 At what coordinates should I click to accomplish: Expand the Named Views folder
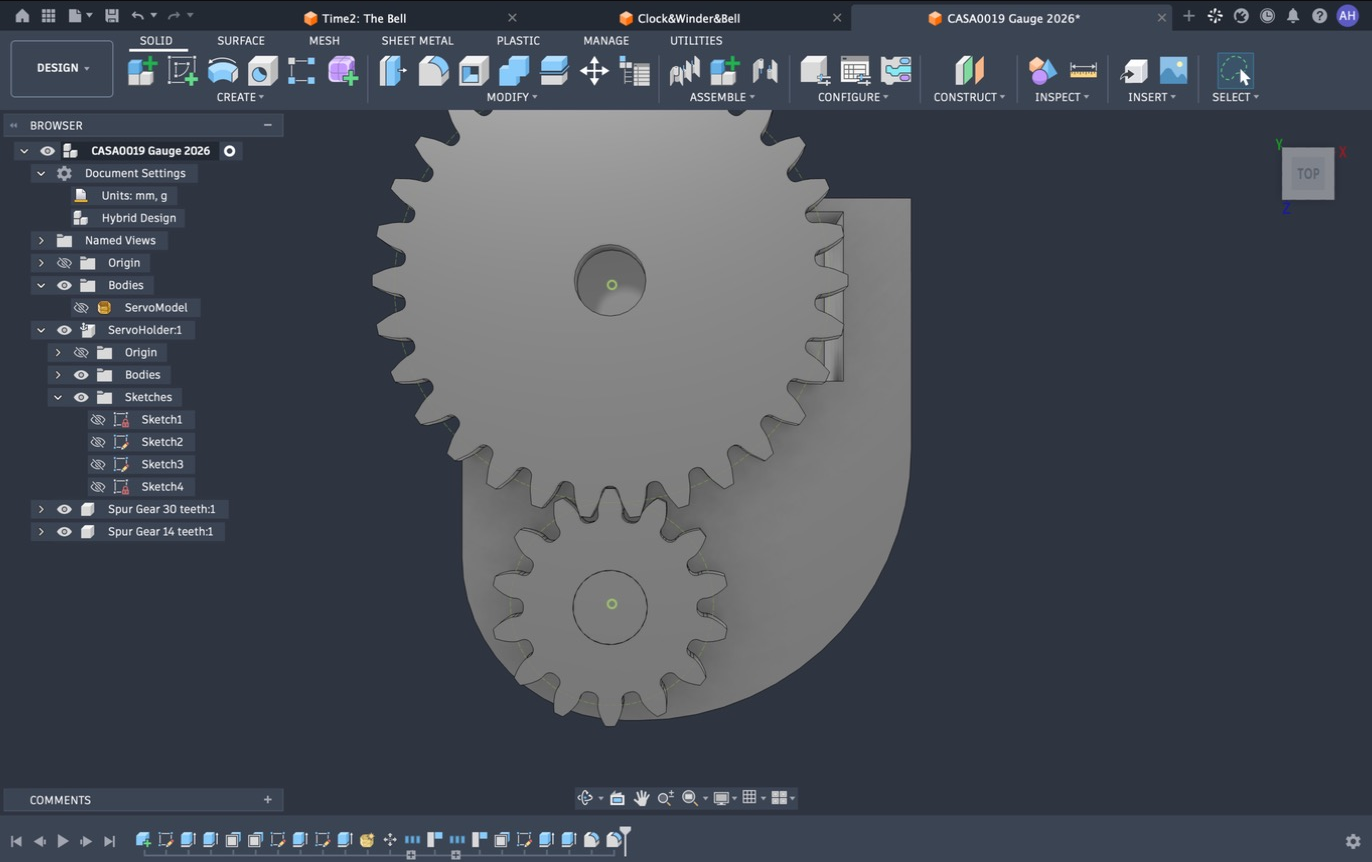(41, 241)
